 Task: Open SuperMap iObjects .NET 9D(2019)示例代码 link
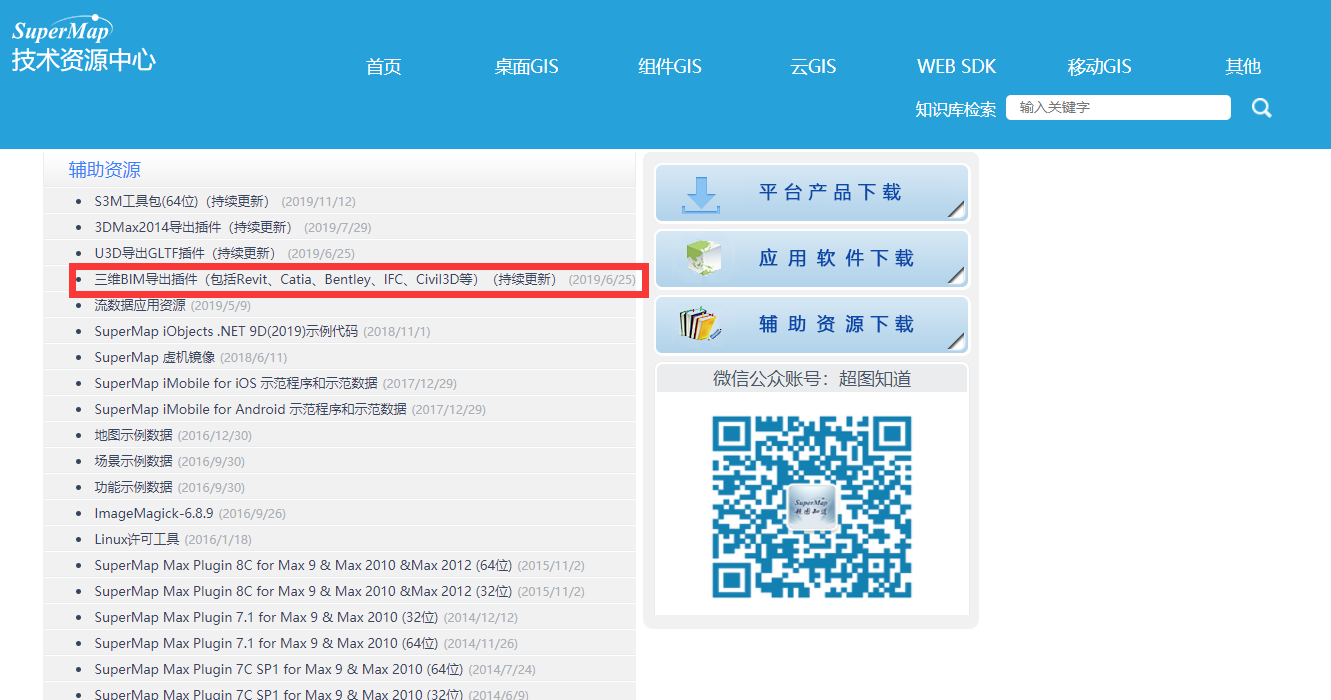pos(226,331)
